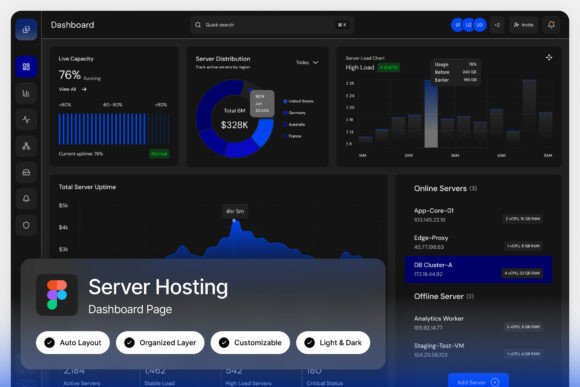This screenshot has height=387, width=580.
Task: Open the storage drive sidebar icon
Action: point(26,172)
